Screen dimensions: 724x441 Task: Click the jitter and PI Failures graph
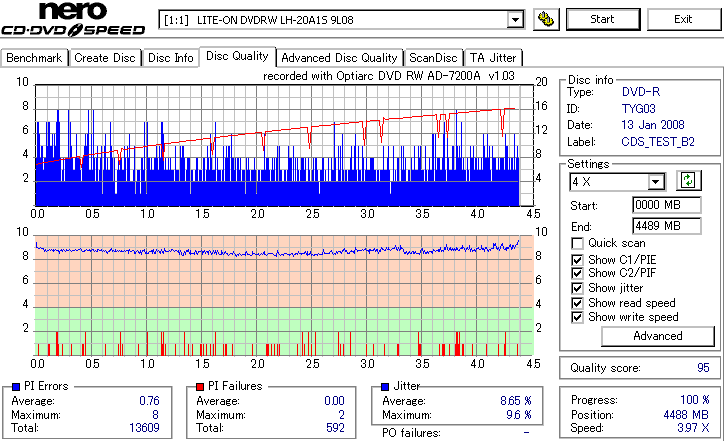click(x=284, y=296)
